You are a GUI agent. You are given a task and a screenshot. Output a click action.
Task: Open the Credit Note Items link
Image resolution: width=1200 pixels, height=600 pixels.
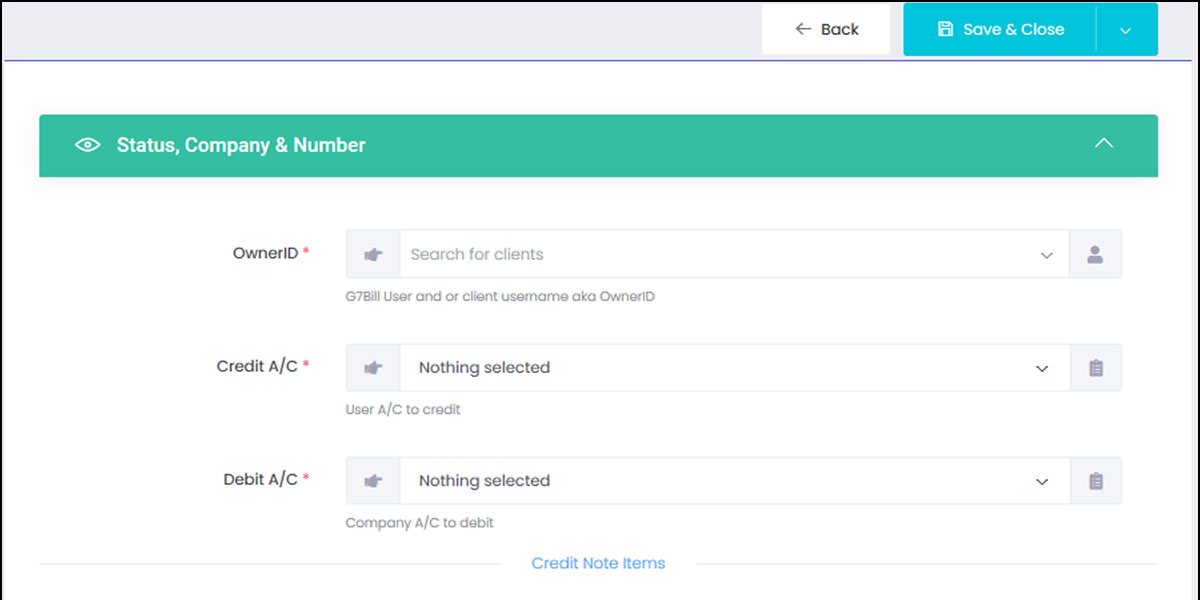tap(598, 563)
